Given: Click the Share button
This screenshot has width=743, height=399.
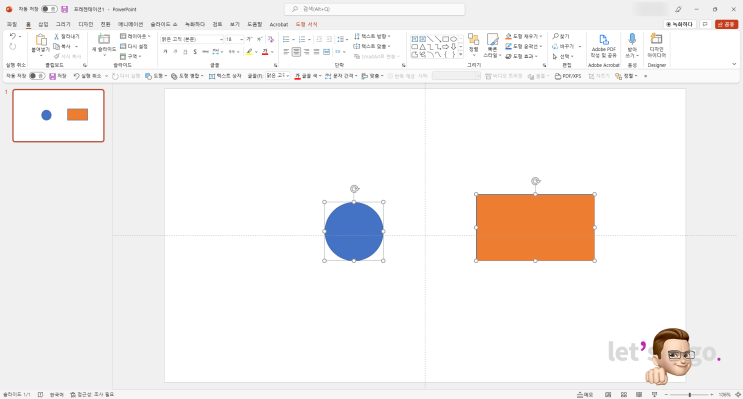Looking at the screenshot, I should point(726,24).
